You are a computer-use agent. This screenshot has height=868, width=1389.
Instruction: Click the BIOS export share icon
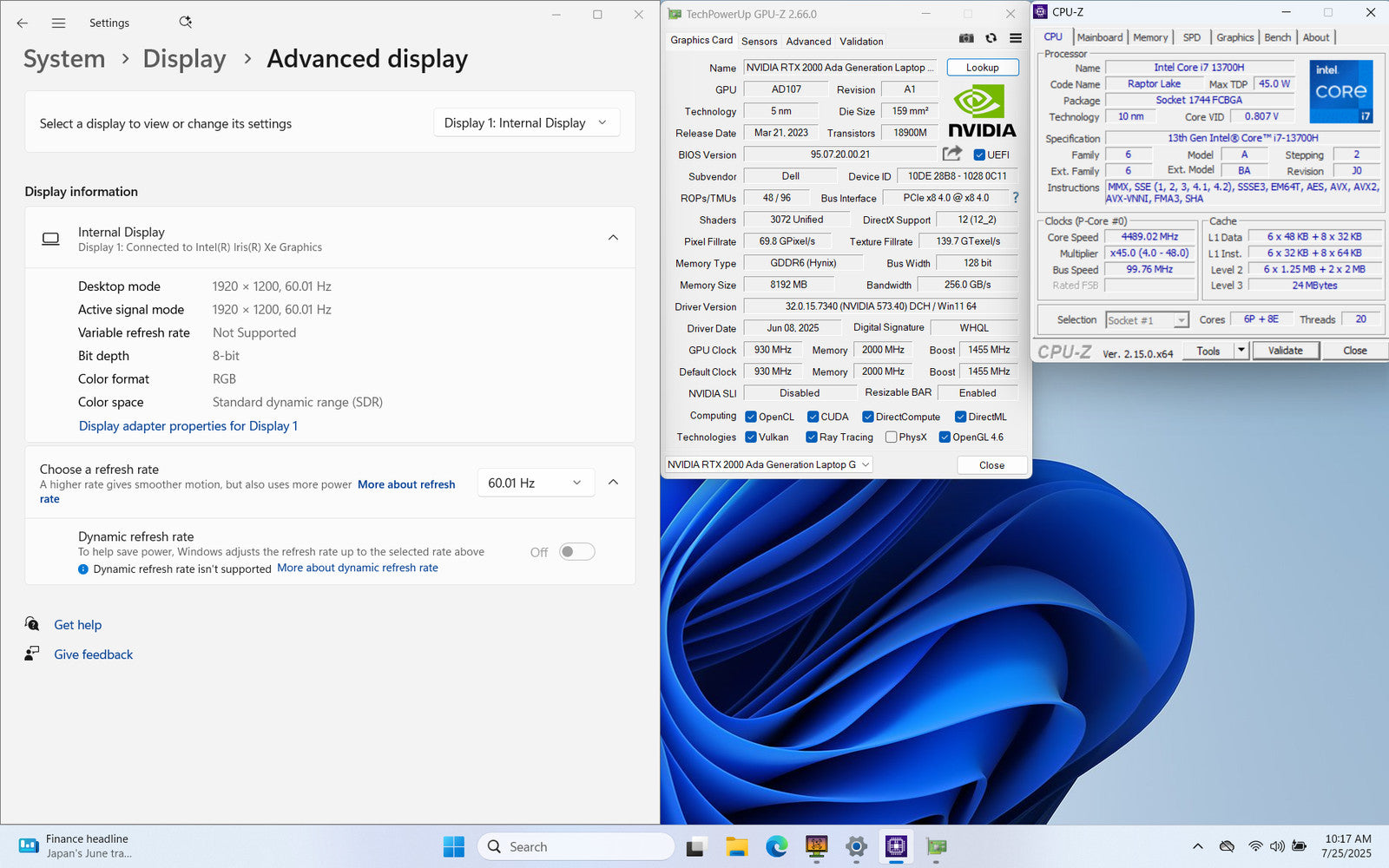(x=952, y=154)
